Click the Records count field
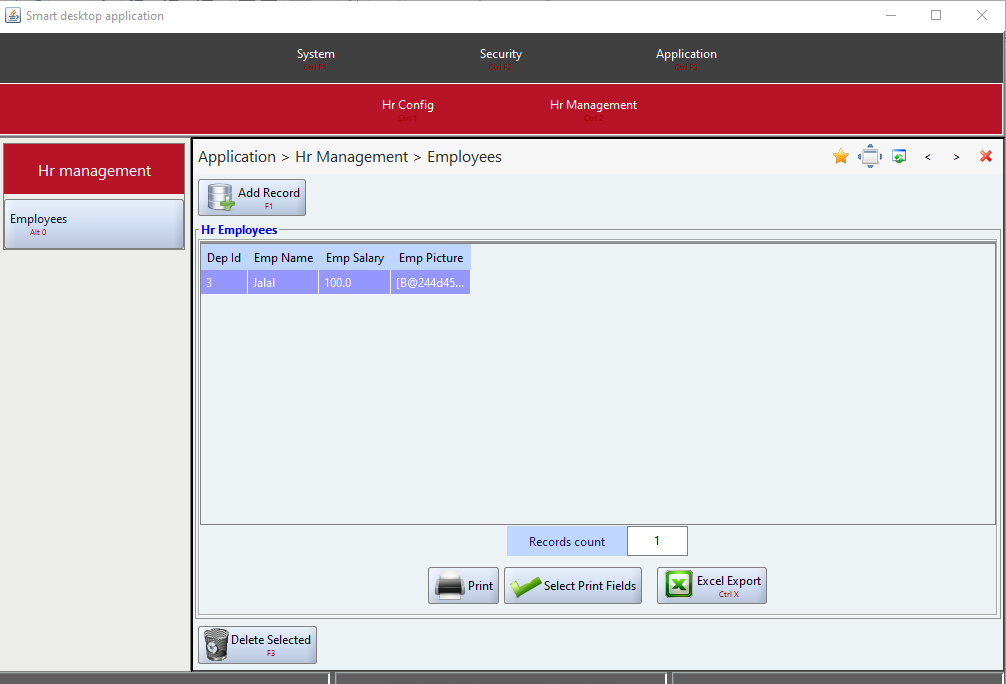The width and height of the screenshot is (1006, 684). pyautogui.click(x=657, y=541)
